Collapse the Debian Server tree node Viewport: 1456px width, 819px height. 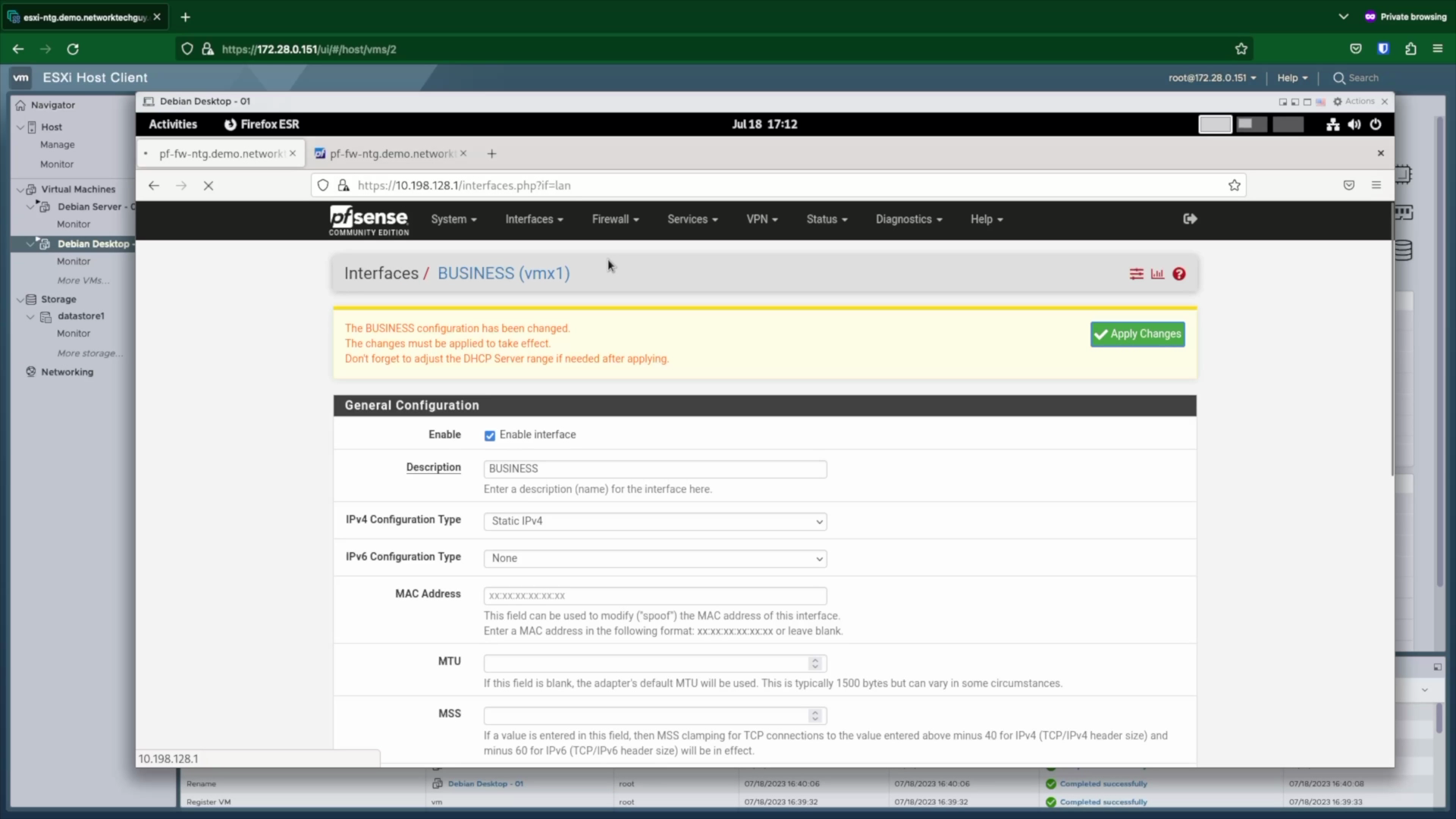point(30,207)
